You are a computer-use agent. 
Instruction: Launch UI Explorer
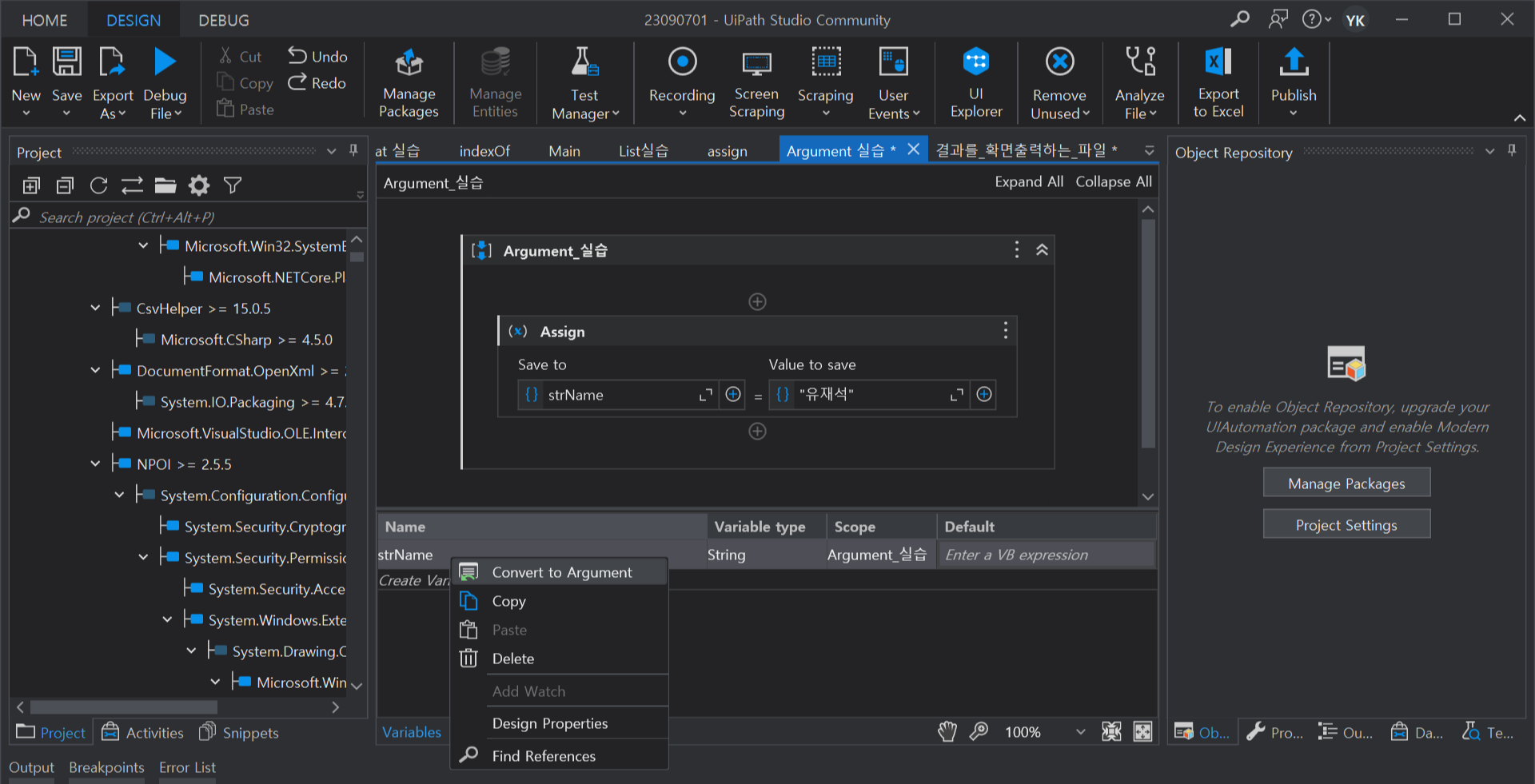pyautogui.click(x=976, y=83)
